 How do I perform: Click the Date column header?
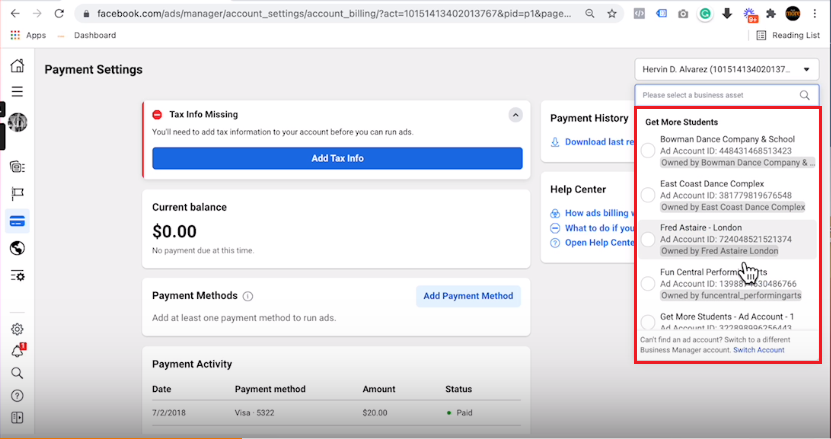tap(161, 389)
